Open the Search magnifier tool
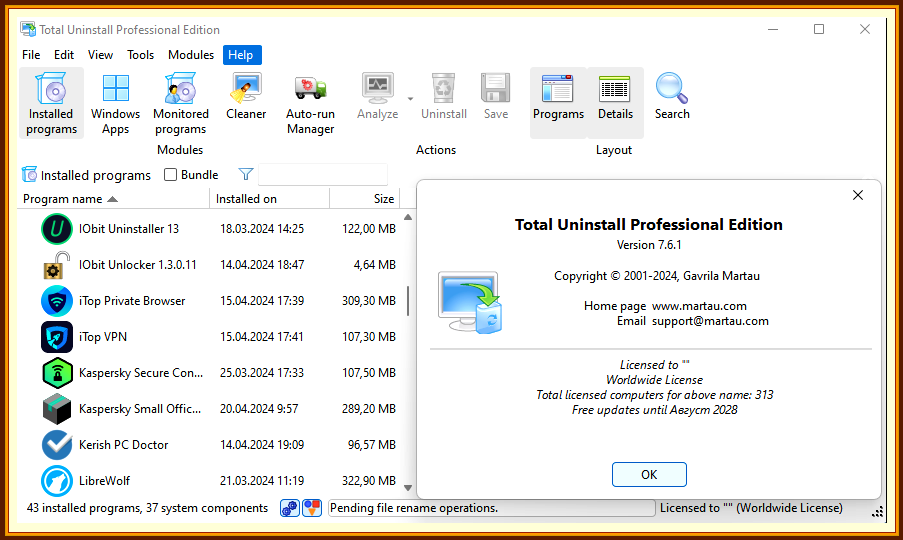Viewport: 903px width, 540px height. coord(671,96)
